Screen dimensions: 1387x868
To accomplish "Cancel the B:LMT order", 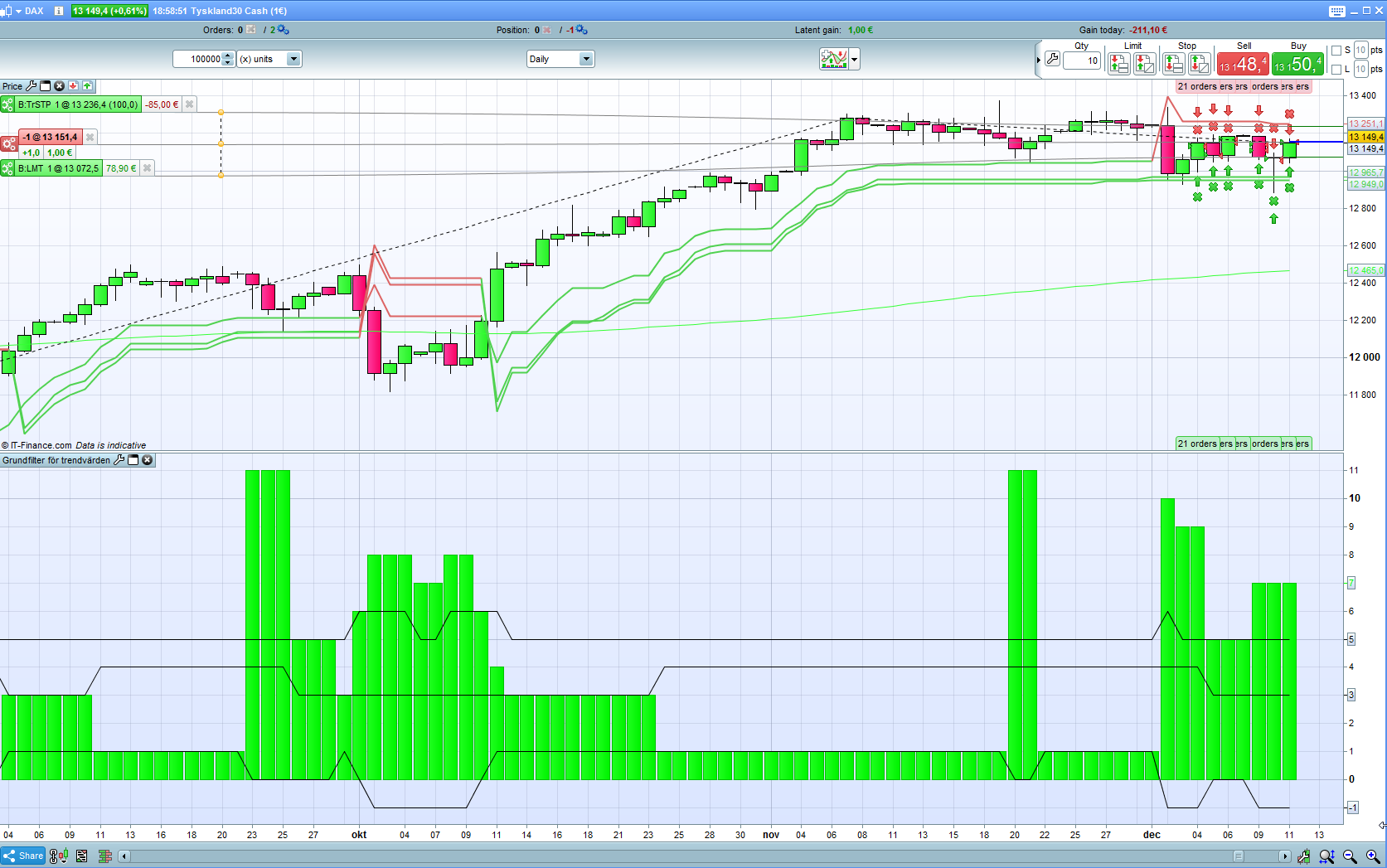I will coord(148,168).
